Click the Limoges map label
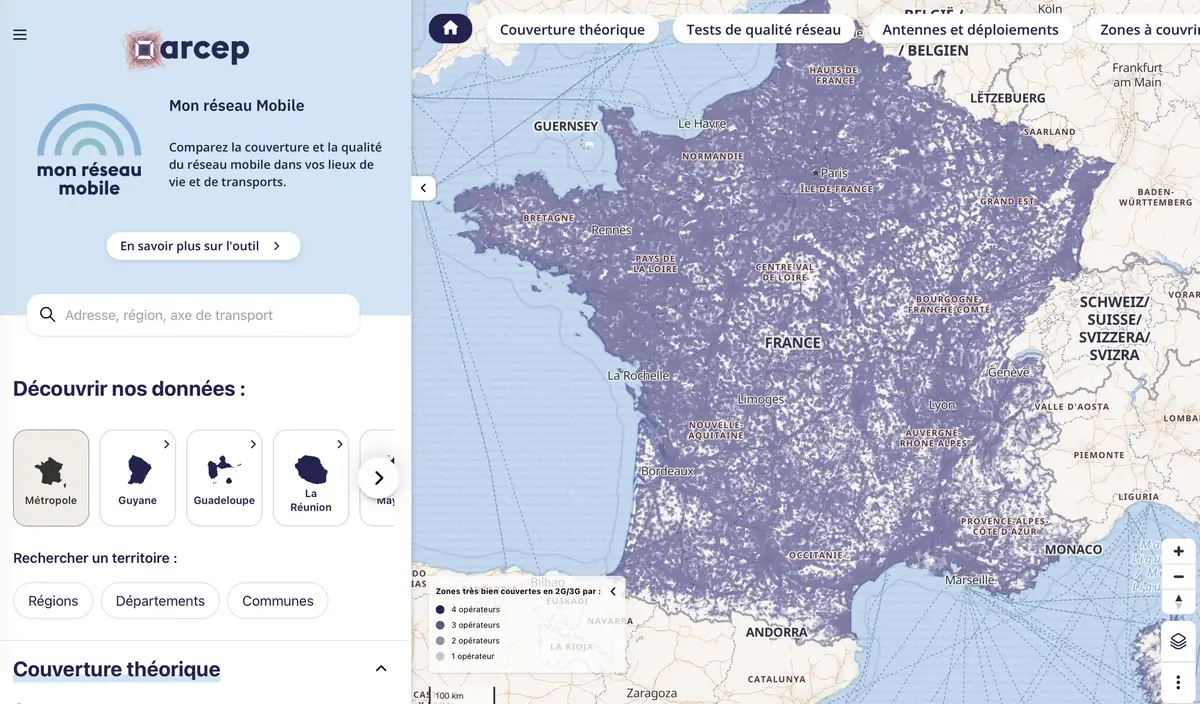This screenshot has height=704, width=1200. [x=761, y=399]
